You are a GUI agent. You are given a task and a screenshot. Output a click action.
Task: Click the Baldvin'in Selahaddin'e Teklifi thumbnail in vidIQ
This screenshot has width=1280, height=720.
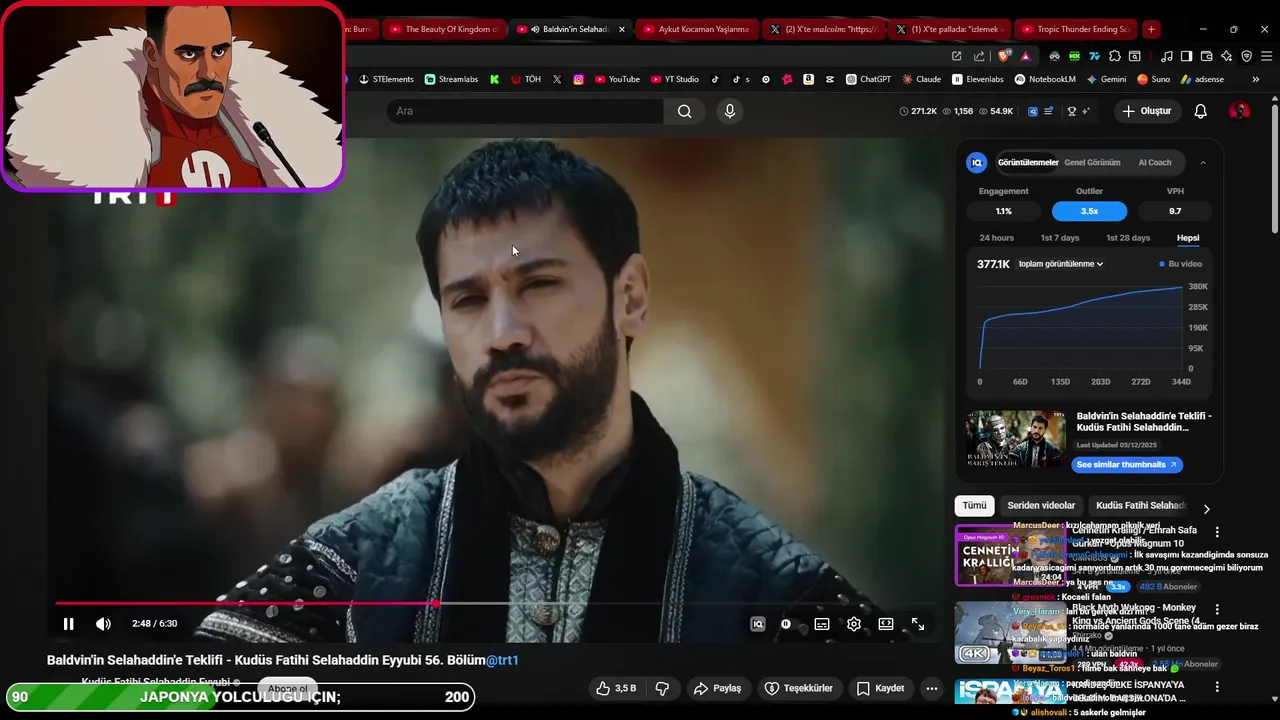tap(1016, 439)
